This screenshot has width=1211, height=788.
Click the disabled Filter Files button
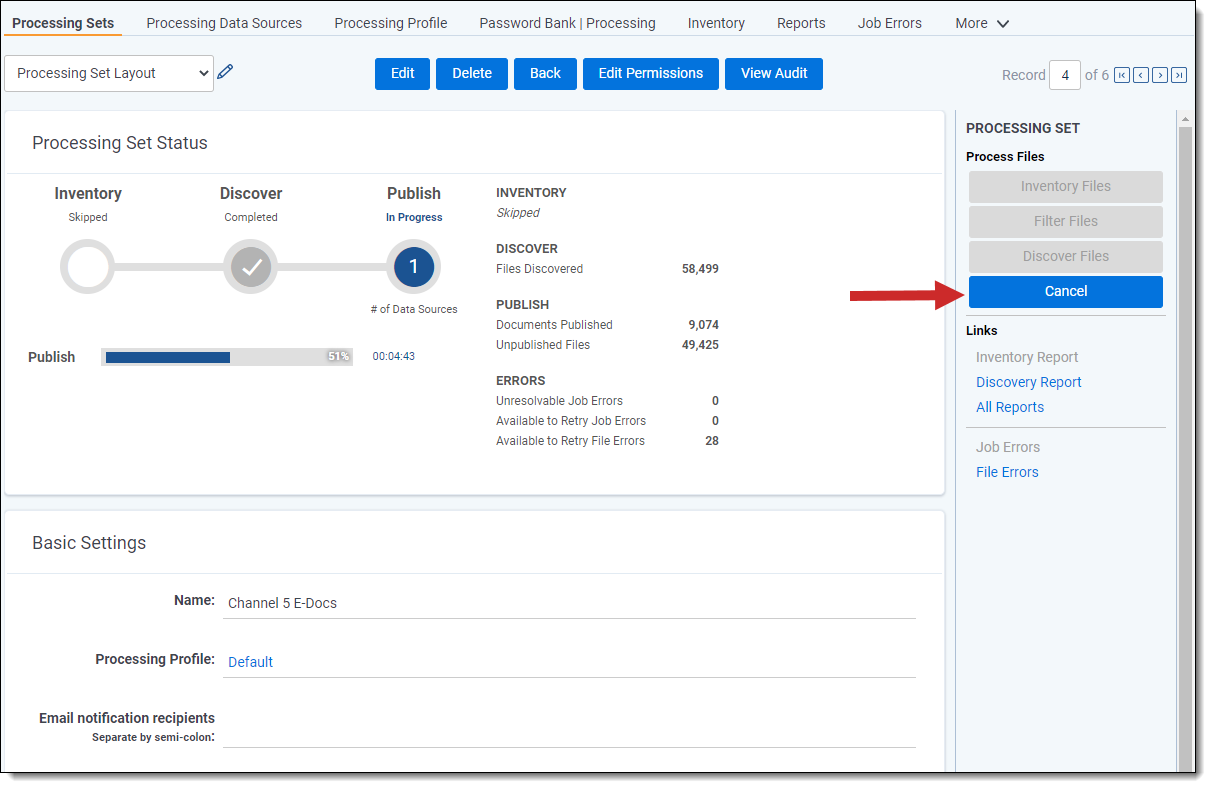pos(1066,221)
